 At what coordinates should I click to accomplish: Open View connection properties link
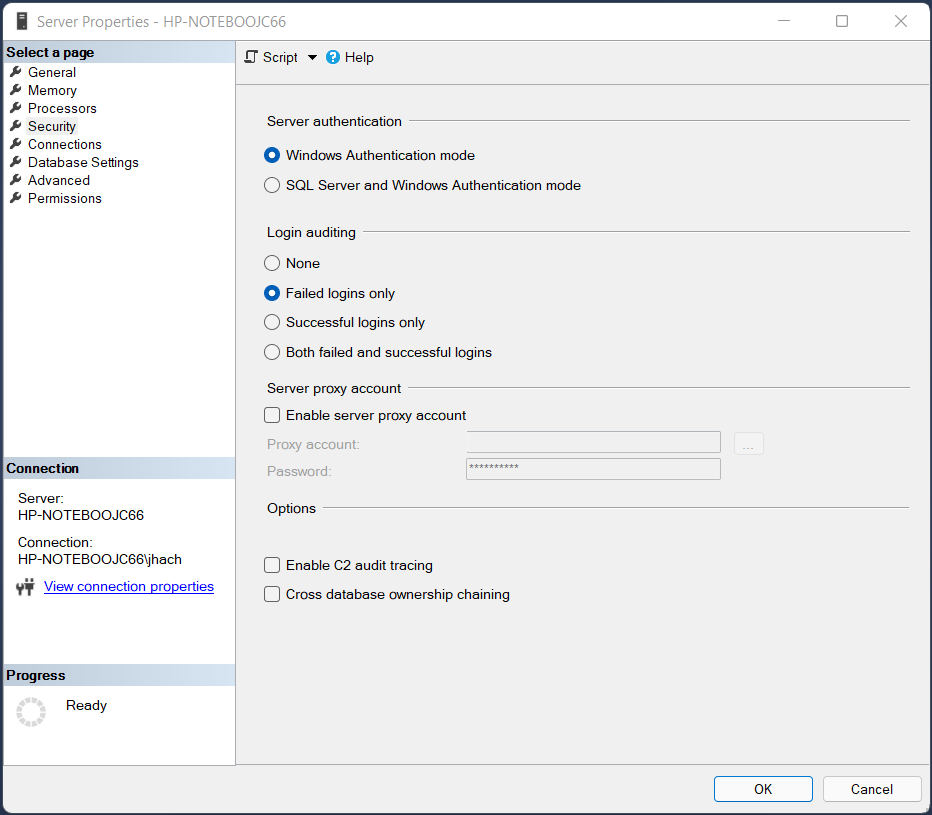pyautogui.click(x=129, y=587)
